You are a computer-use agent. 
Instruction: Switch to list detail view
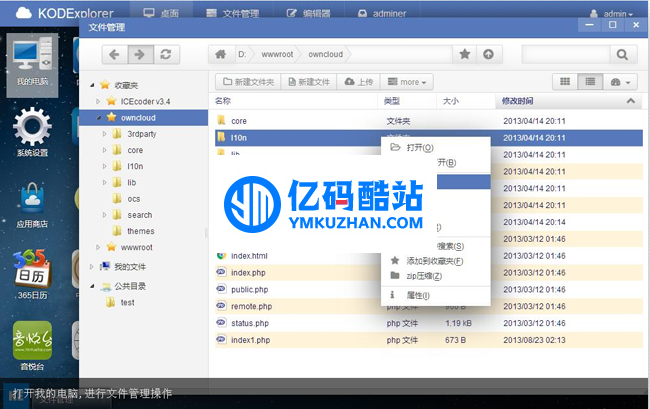[590, 82]
